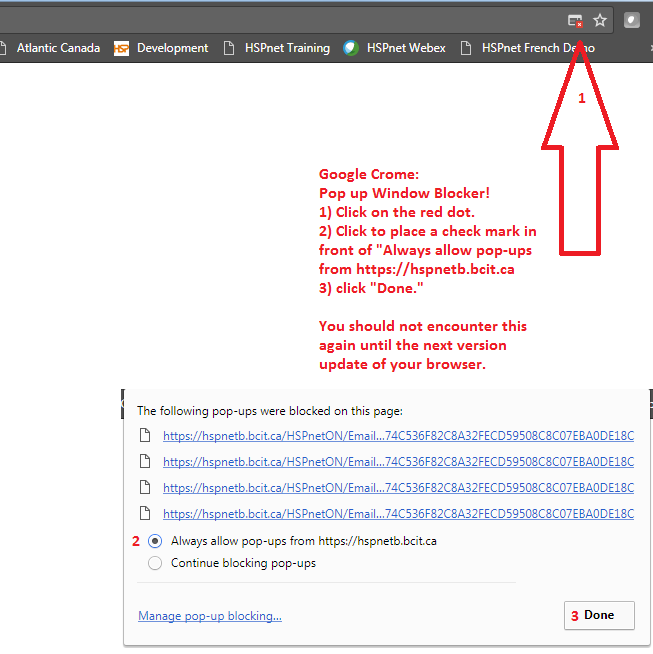Click page icon beside third blocked link
The height and width of the screenshot is (654, 653).
point(145,487)
